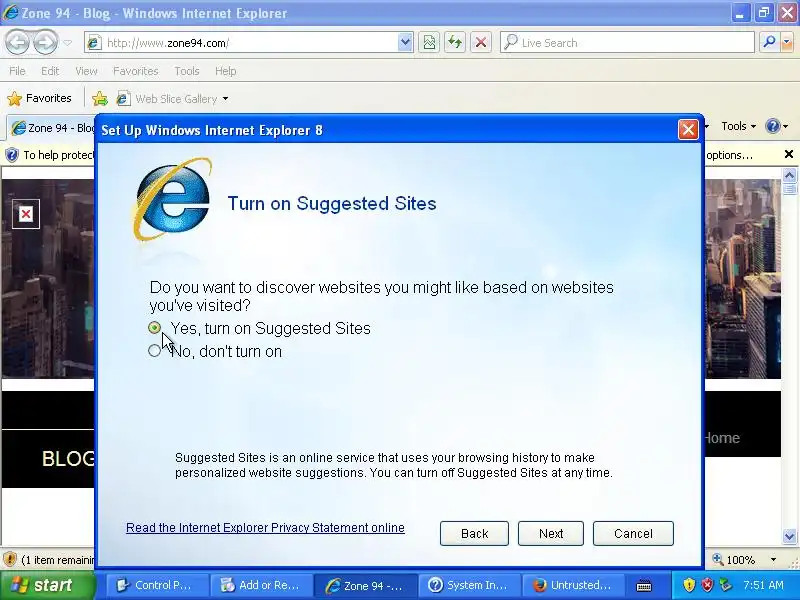800x600 pixels.
Task: Switch to Control Panel taskbar button
Action: [158, 585]
